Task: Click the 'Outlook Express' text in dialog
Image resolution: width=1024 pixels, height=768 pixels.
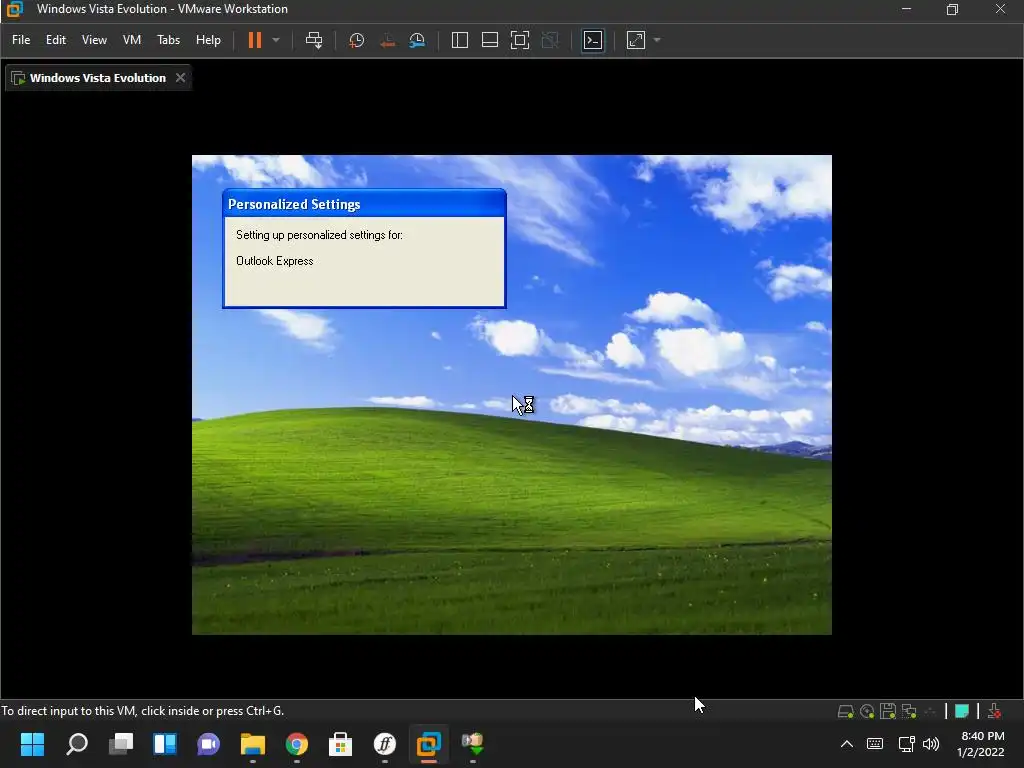Action: (x=274, y=261)
